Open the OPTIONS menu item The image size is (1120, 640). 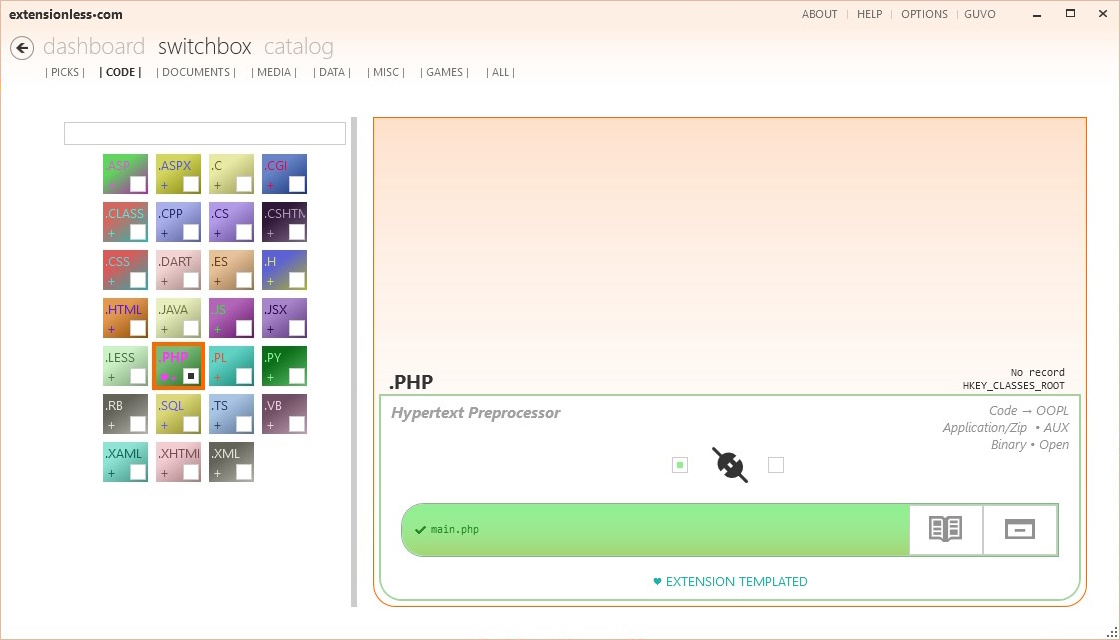point(924,14)
